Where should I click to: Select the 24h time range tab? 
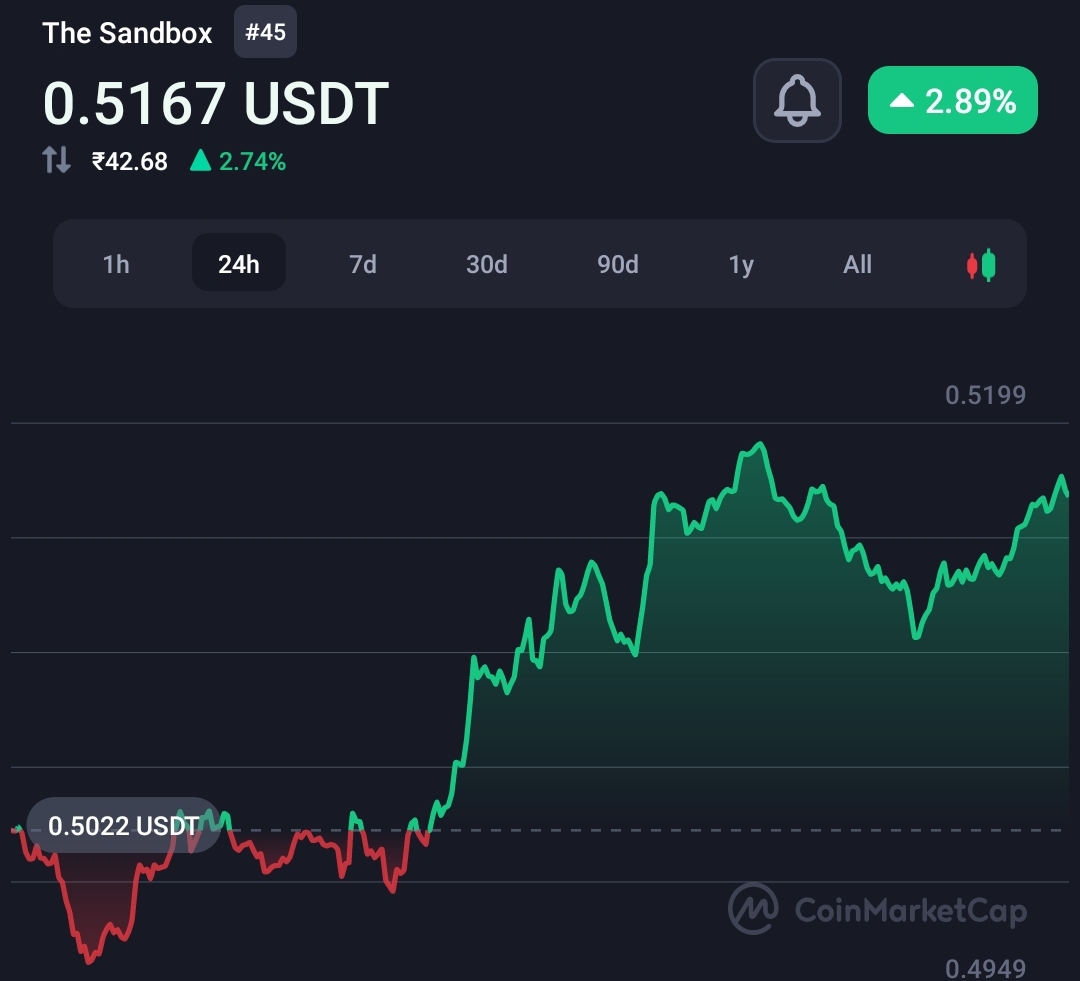tap(238, 262)
